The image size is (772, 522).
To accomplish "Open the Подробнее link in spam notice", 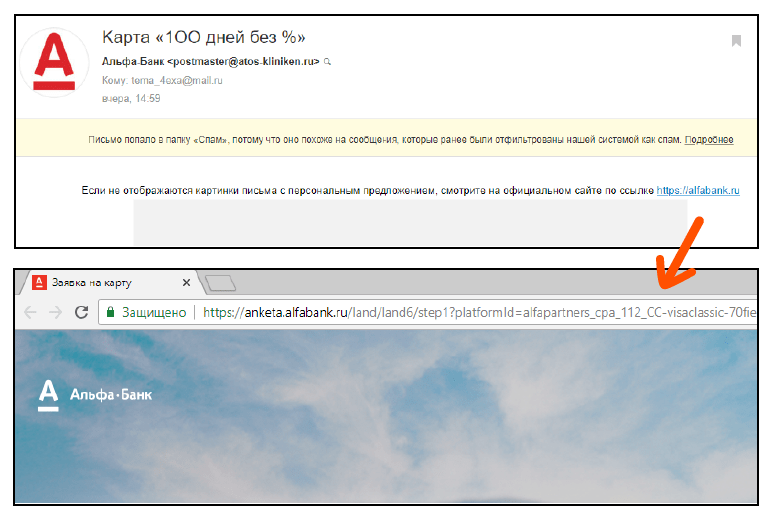I will [708, 139].
